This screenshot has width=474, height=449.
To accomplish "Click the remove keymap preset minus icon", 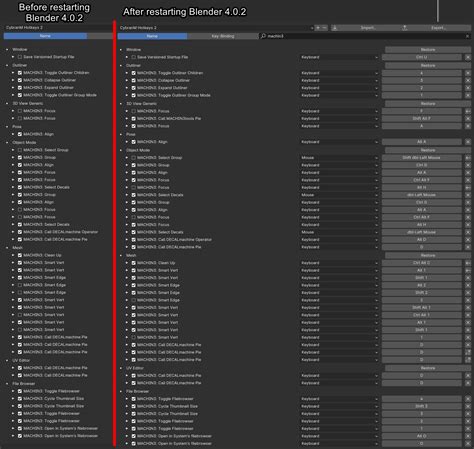I will coord(325,28).
